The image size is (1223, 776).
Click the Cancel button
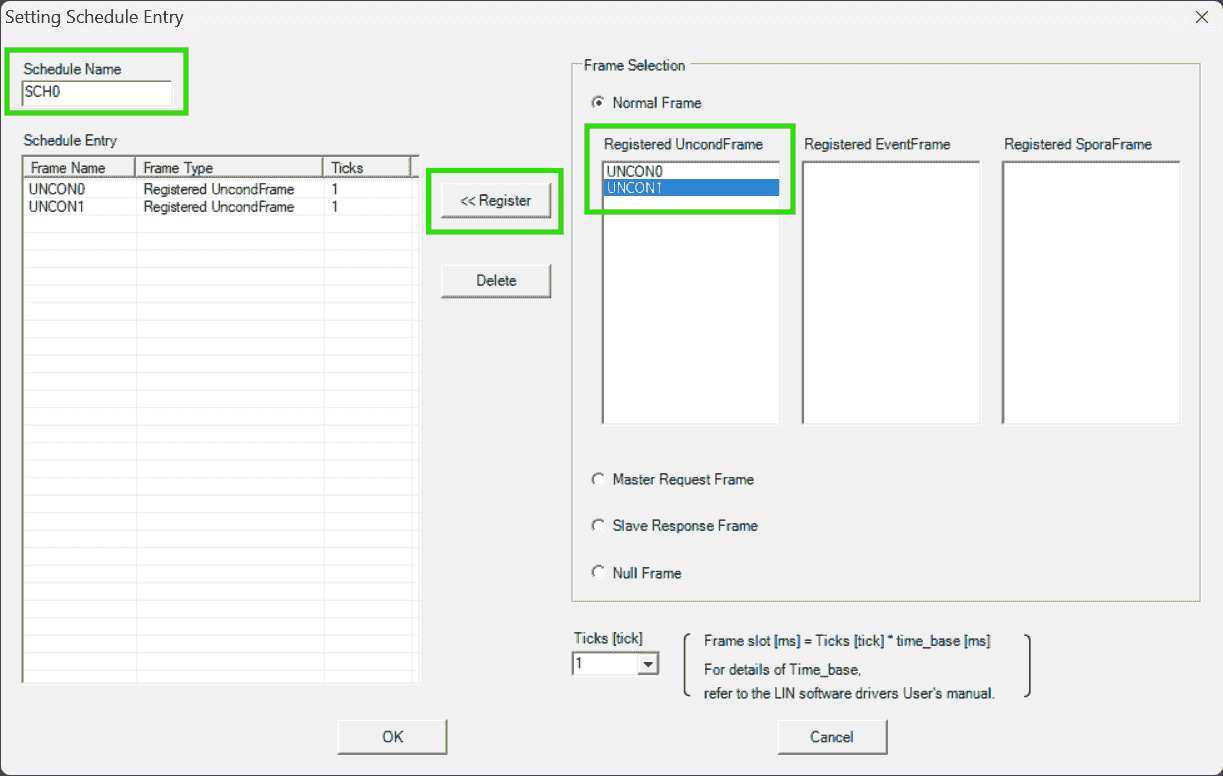832,737
